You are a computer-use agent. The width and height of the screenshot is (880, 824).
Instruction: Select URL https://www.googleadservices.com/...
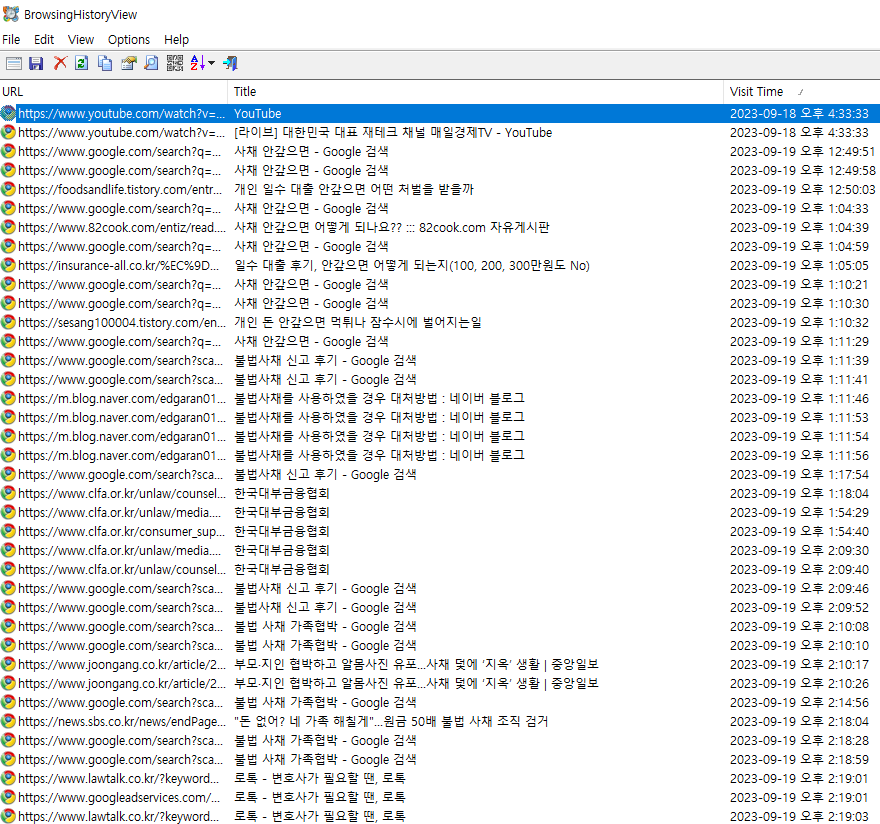119,798
